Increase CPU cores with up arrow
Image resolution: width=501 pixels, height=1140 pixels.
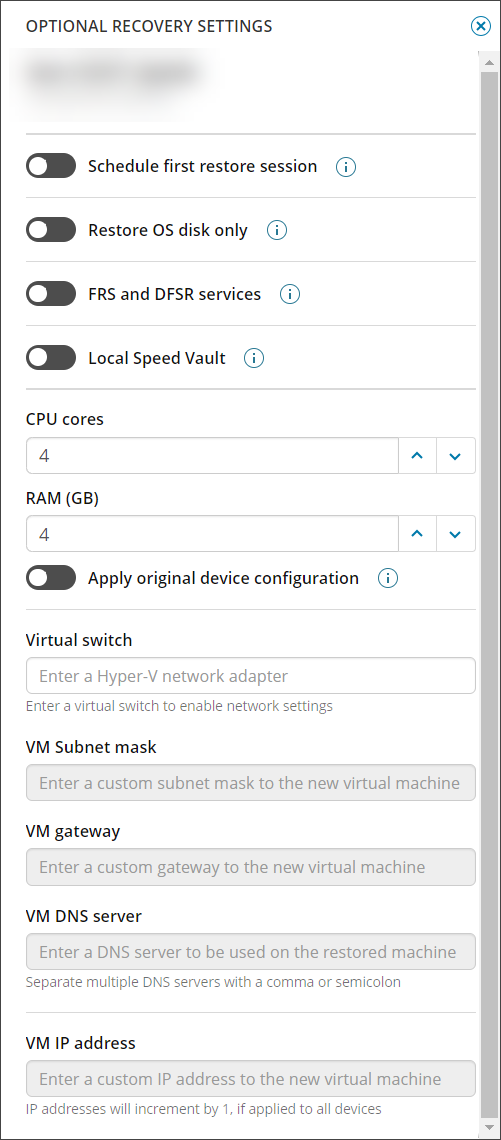click(x=417, y=456)
